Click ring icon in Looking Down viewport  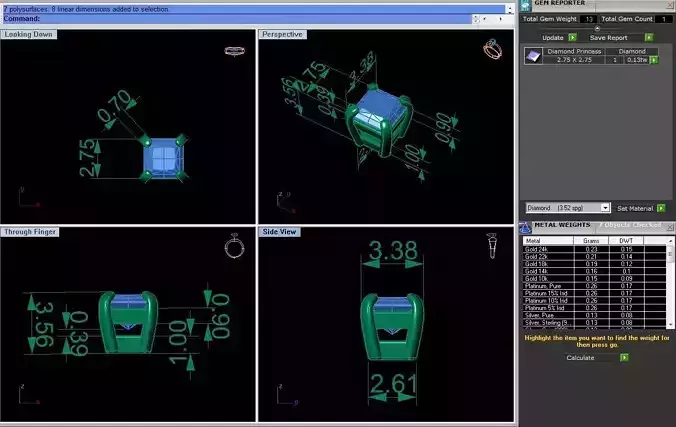[x=235, y=51]
